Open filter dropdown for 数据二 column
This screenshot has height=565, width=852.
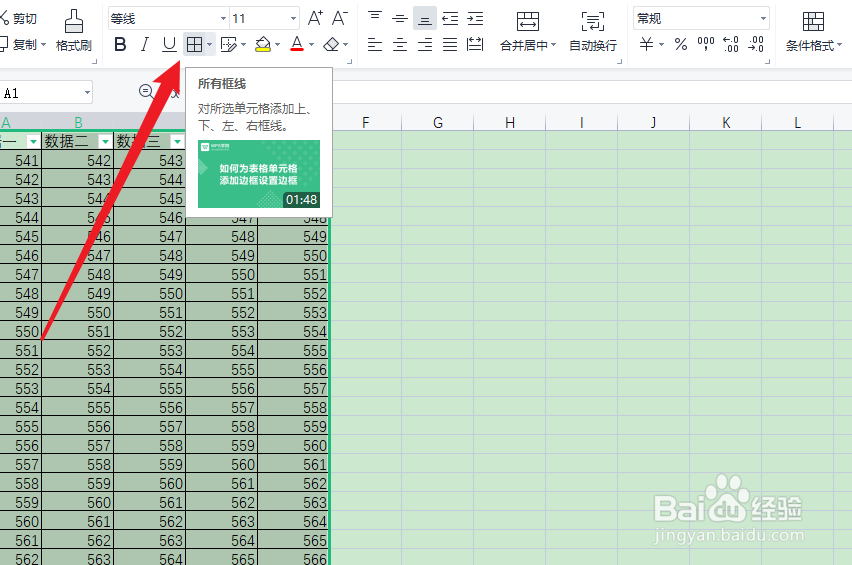coord(105,142)
